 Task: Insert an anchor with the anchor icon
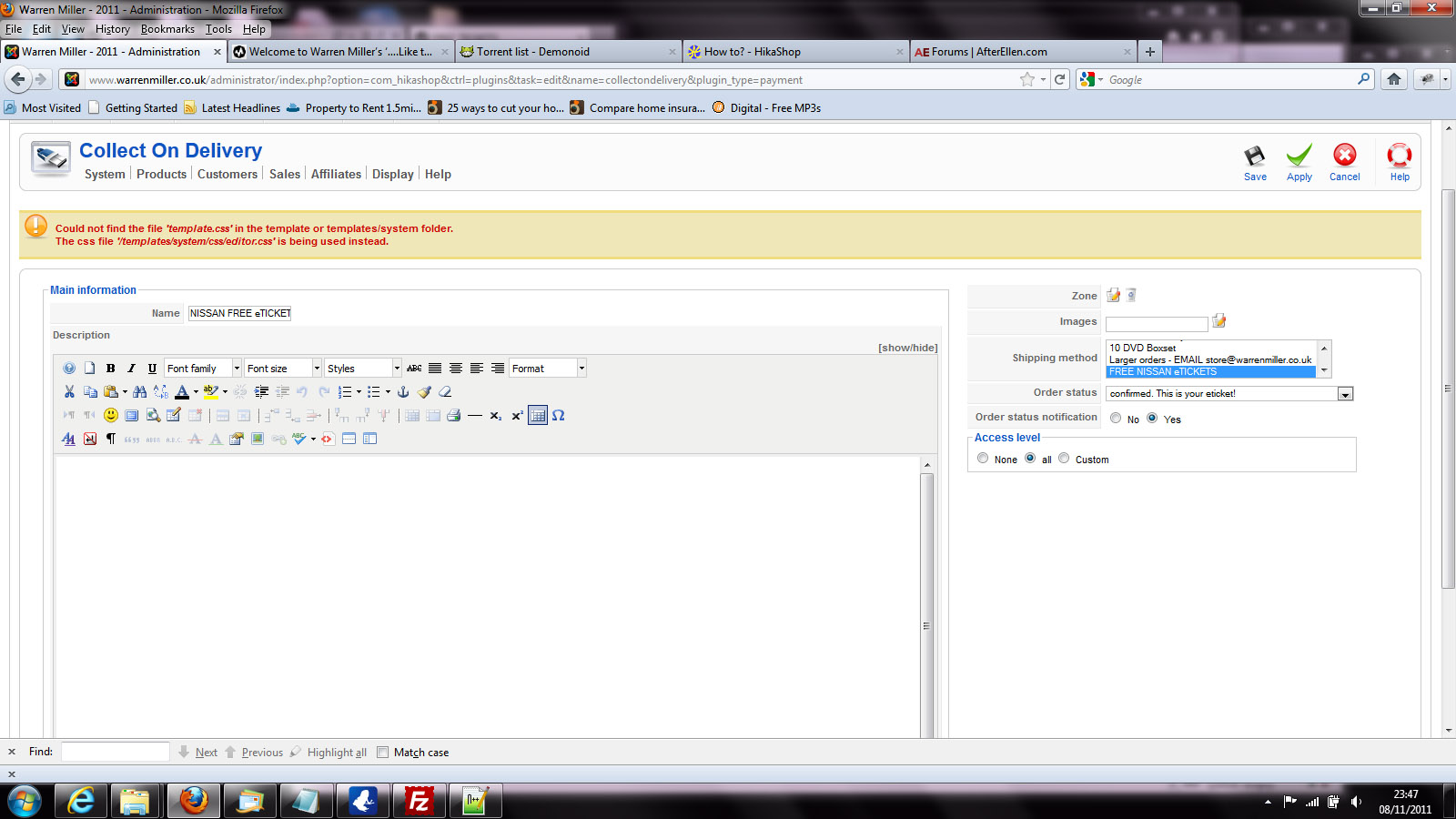coord(403,392)
